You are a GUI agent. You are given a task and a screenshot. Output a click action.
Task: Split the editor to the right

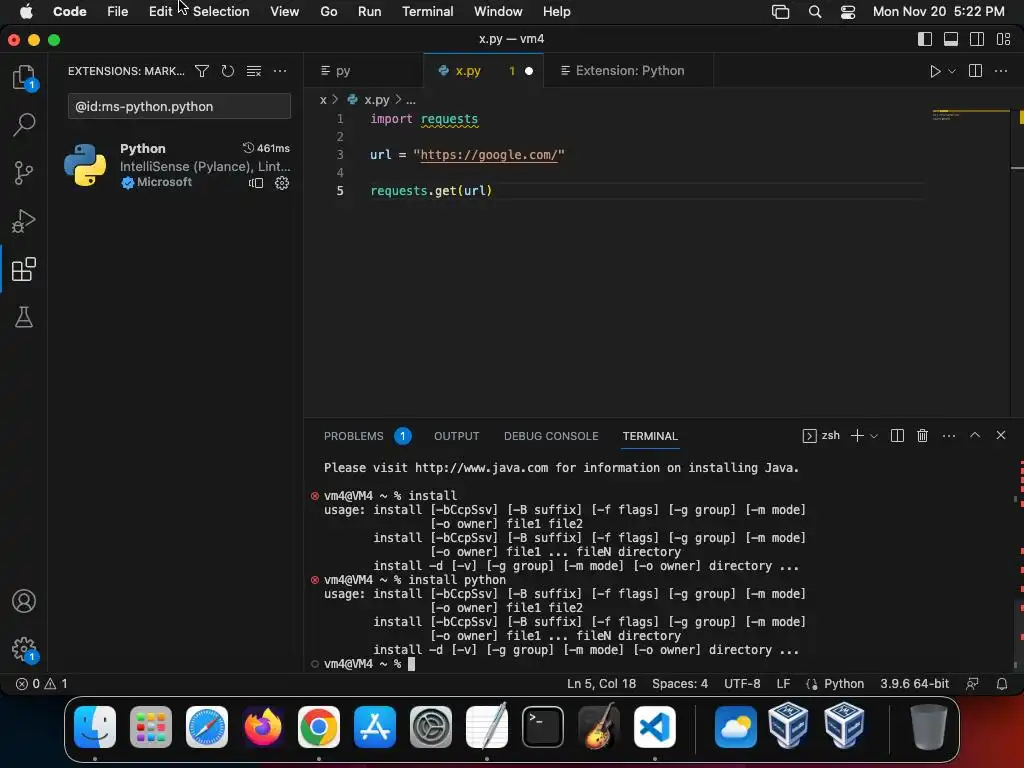pos(975,71)
